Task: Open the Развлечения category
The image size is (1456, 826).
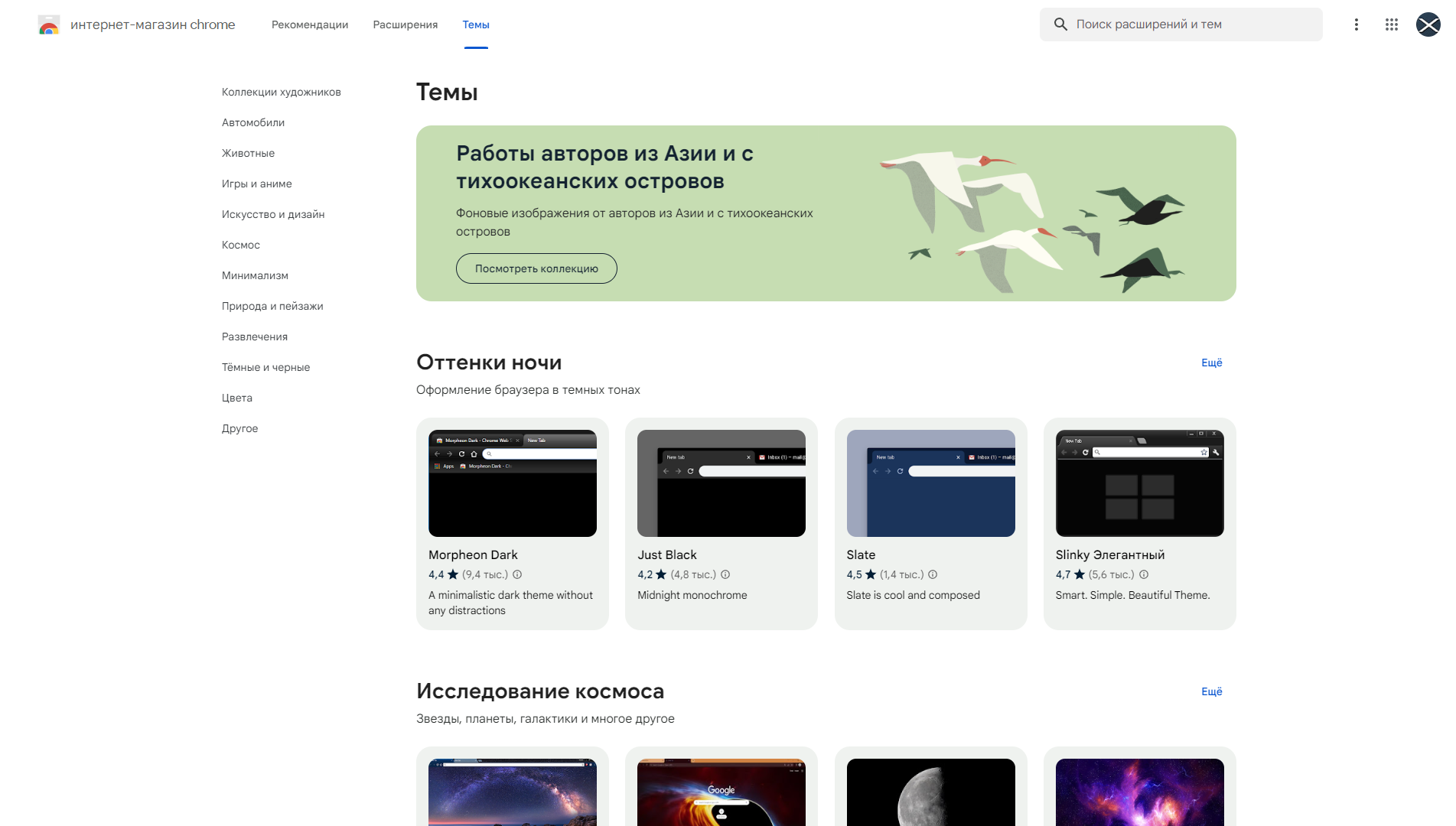Action: point(255,337)
